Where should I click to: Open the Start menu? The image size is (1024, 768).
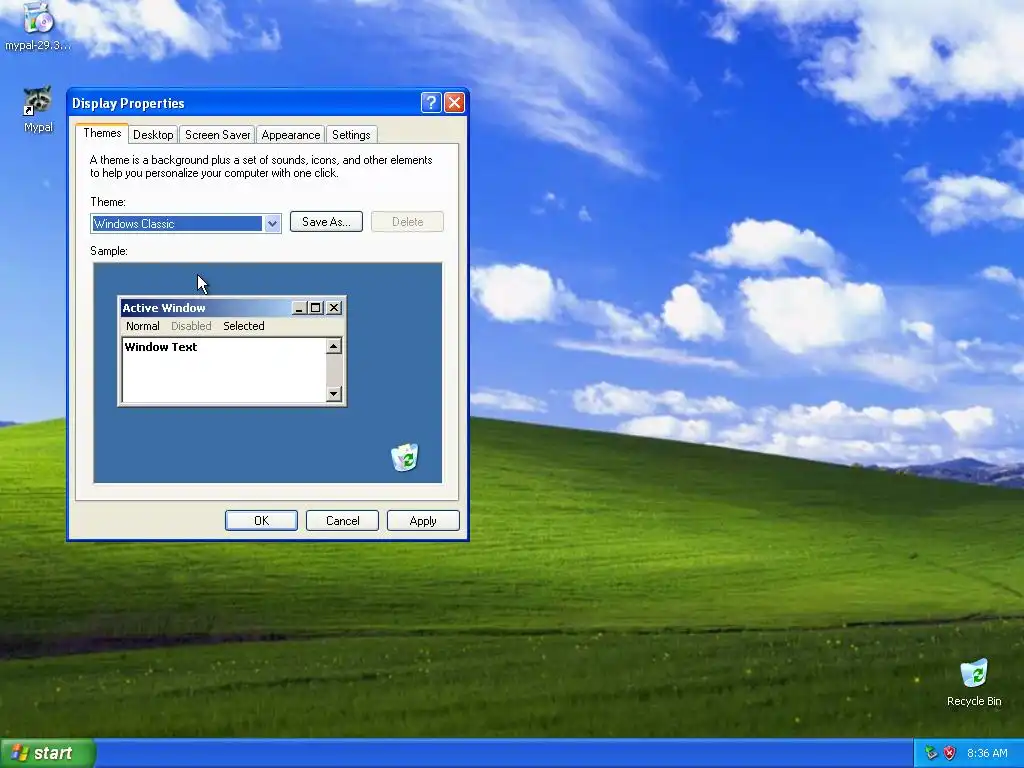click(x=48, y=753)
